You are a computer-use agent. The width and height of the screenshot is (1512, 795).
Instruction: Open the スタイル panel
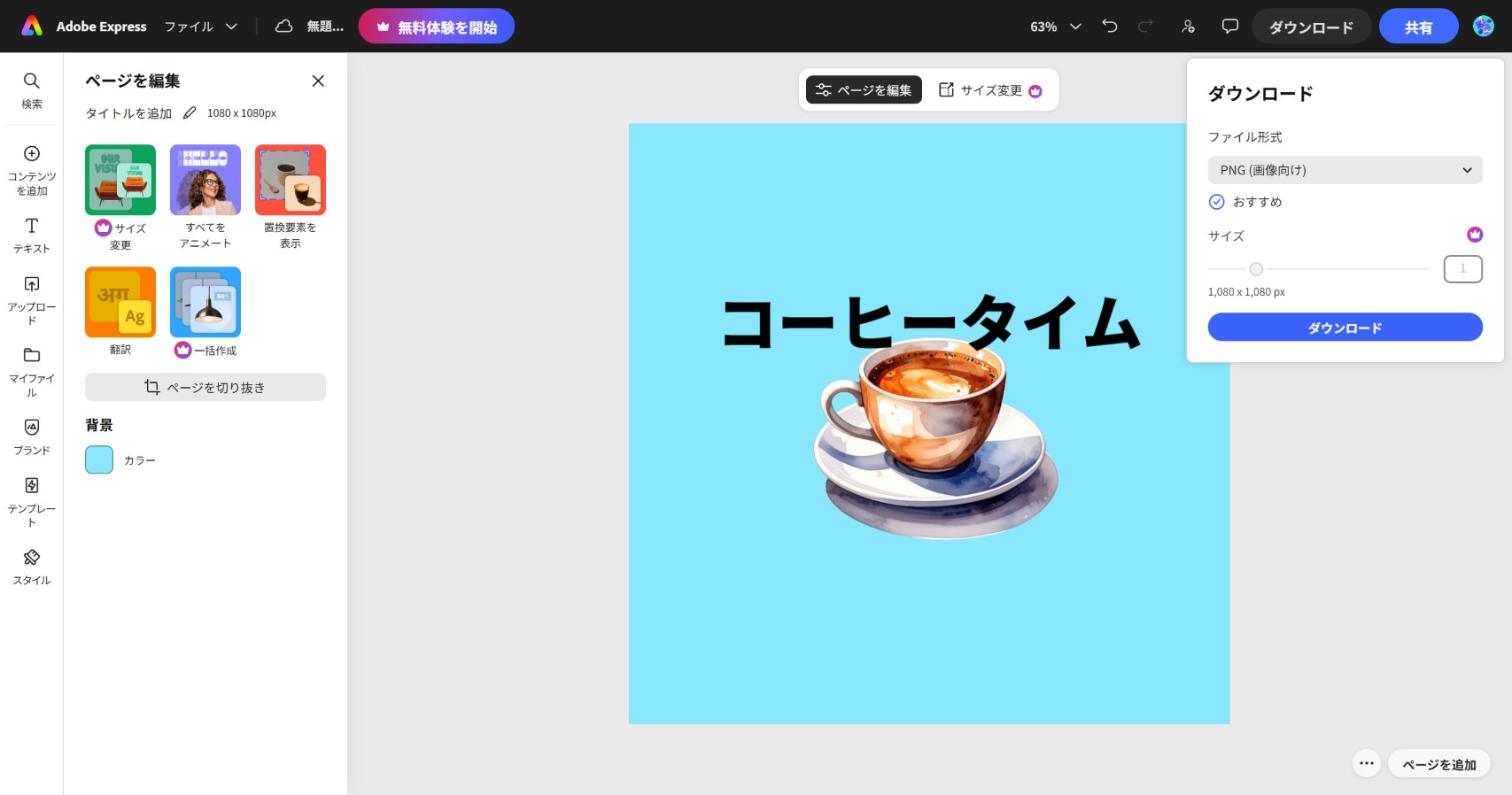point(31,567)
